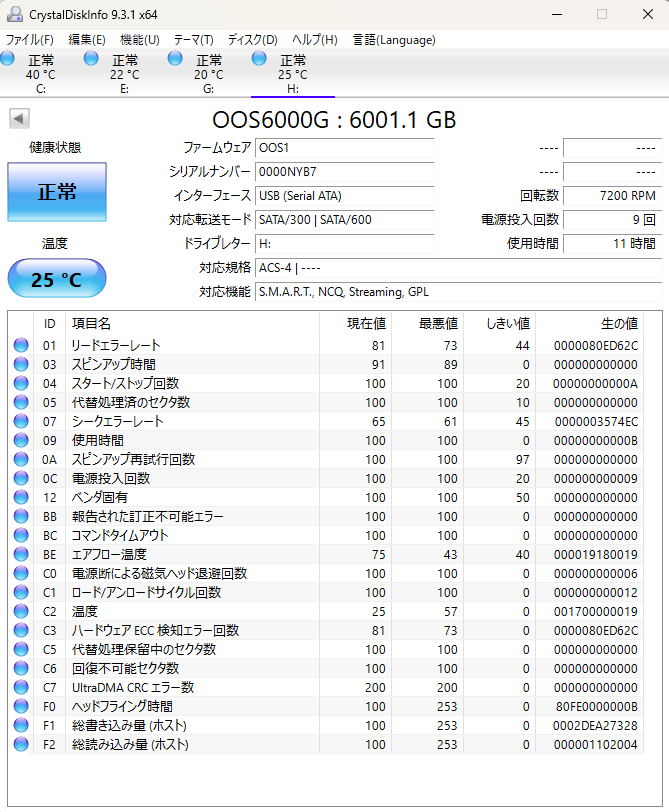The height and width of the screenshot is (812, 669).
Task: Select the F0 ヘッドフライング時間 row name
Action: coord(122,706)
